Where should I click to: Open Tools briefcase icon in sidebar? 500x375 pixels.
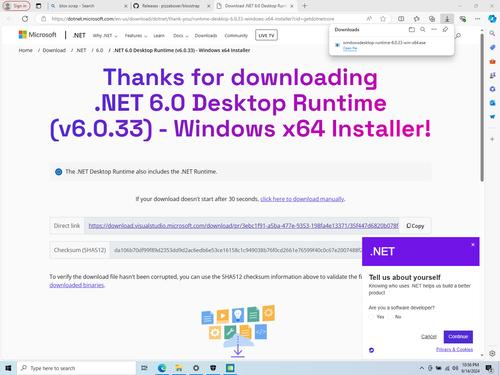492,61
